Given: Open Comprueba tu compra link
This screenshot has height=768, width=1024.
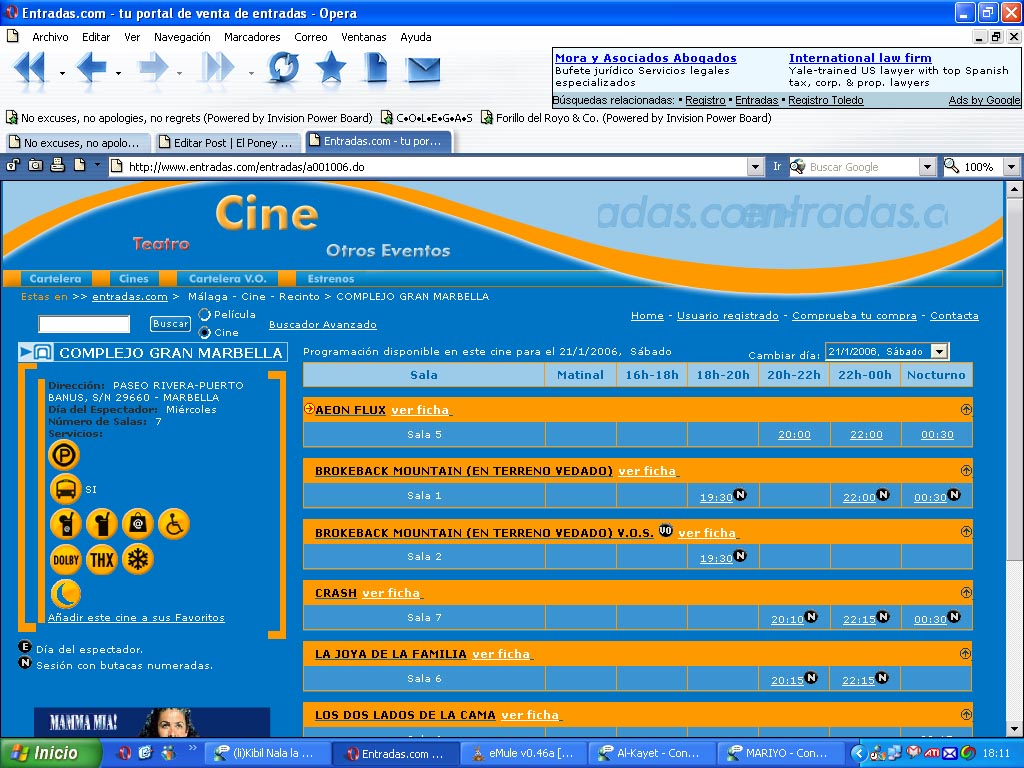Looking at the screenshot, I should (x=854, y=315).
